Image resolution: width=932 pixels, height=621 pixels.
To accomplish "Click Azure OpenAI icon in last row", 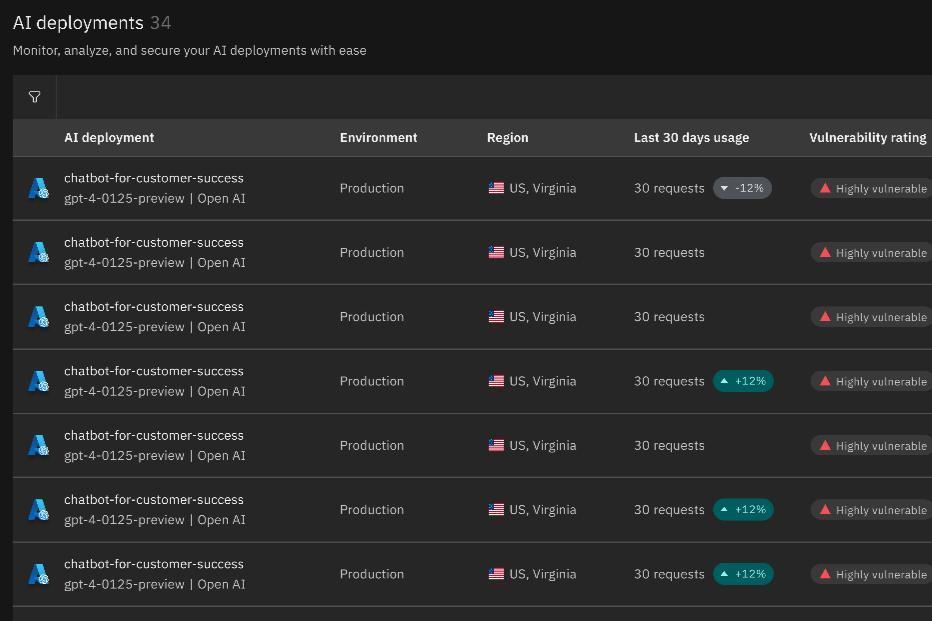I will pos(39,574).
